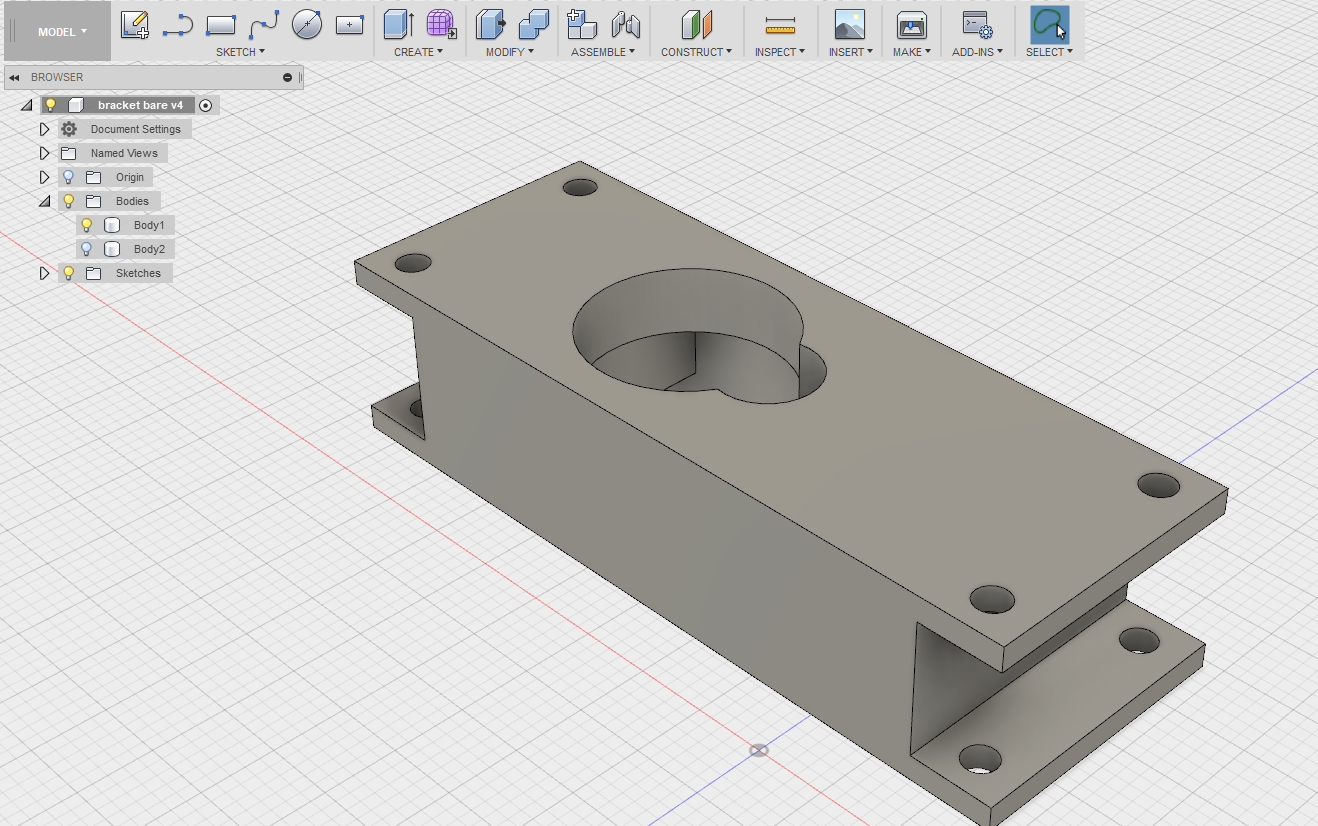Click the Create Sketch icon

click(x=135, y=24)
